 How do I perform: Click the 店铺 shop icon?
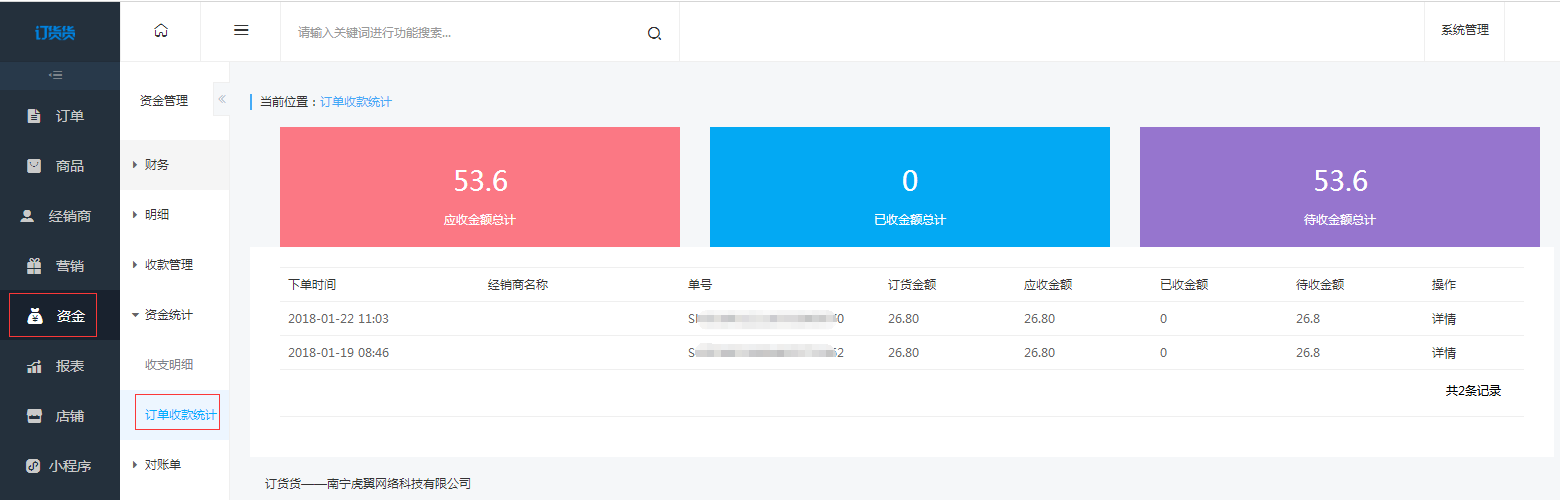(x=34, y=416)
